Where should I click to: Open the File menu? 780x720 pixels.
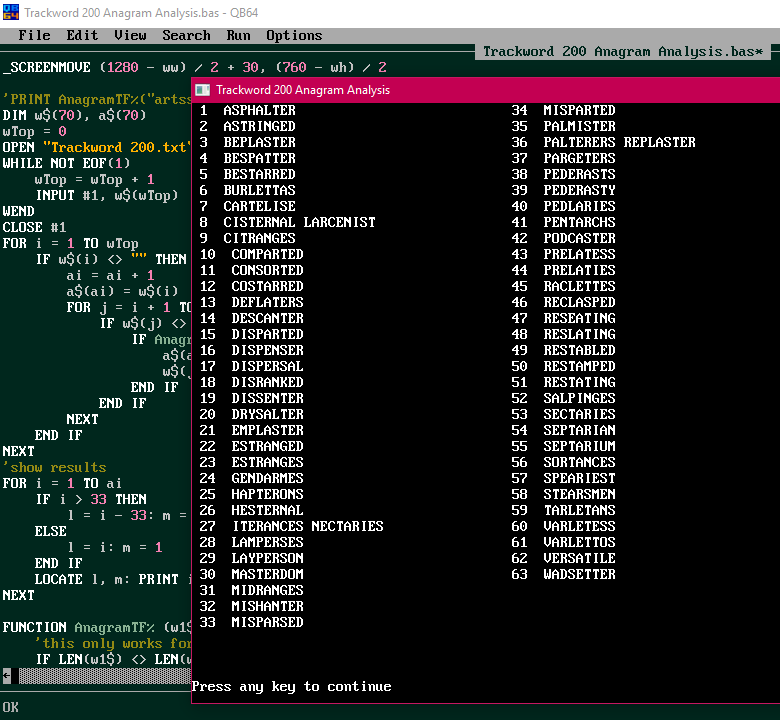coord(34,35)
